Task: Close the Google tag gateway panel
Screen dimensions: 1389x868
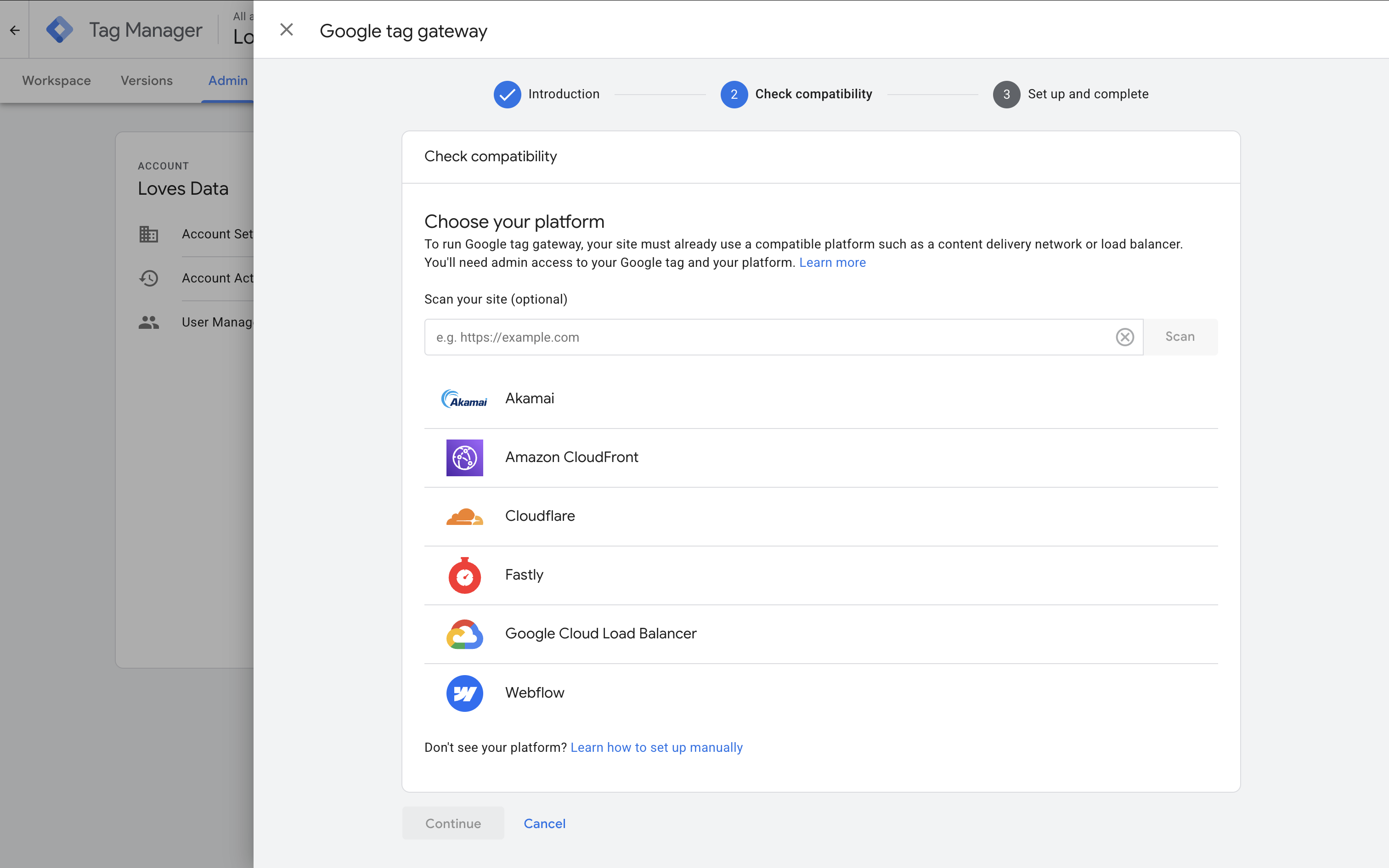Action: point(287,30)
